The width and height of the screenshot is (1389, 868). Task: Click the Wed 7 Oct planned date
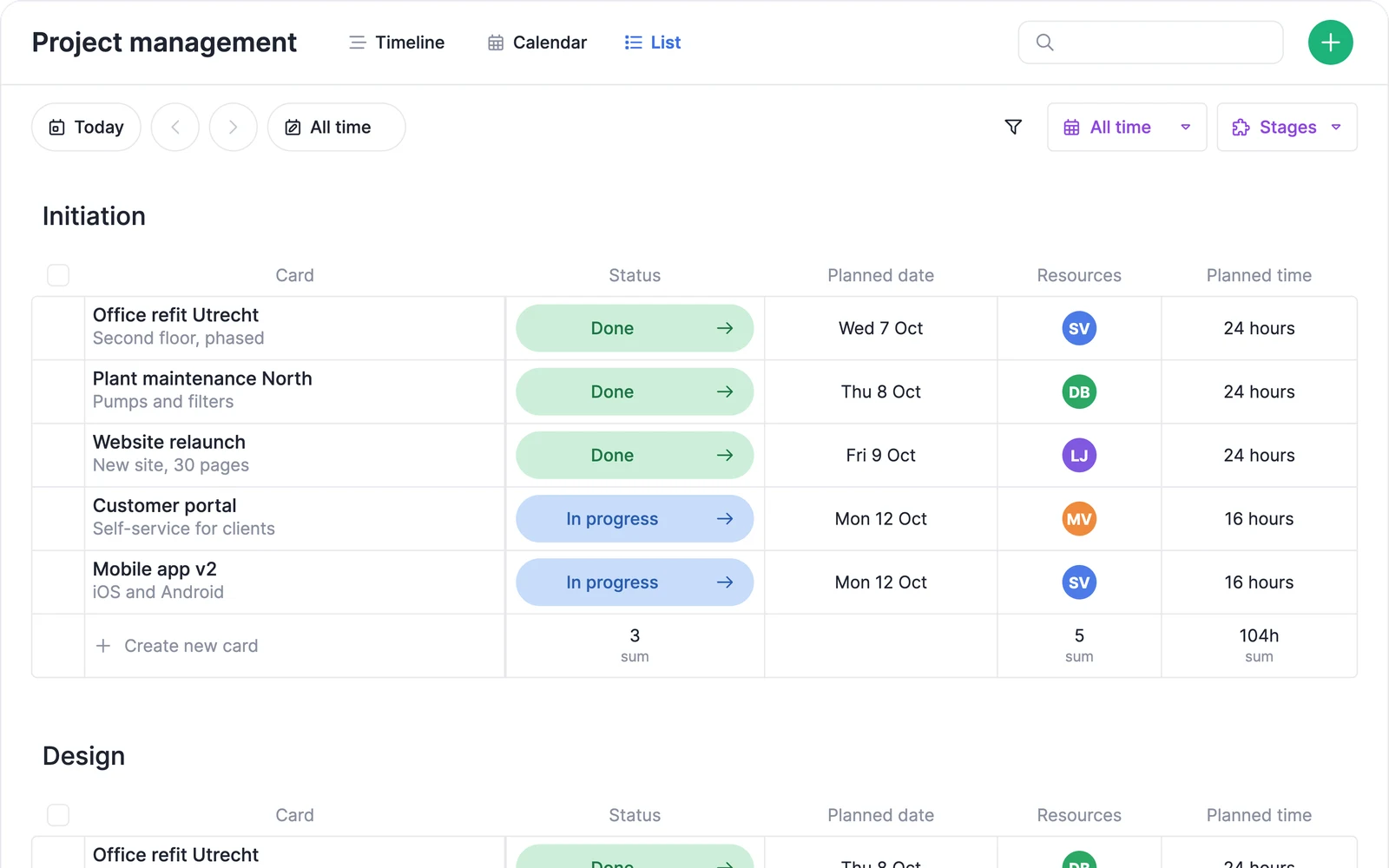point(881,328)
